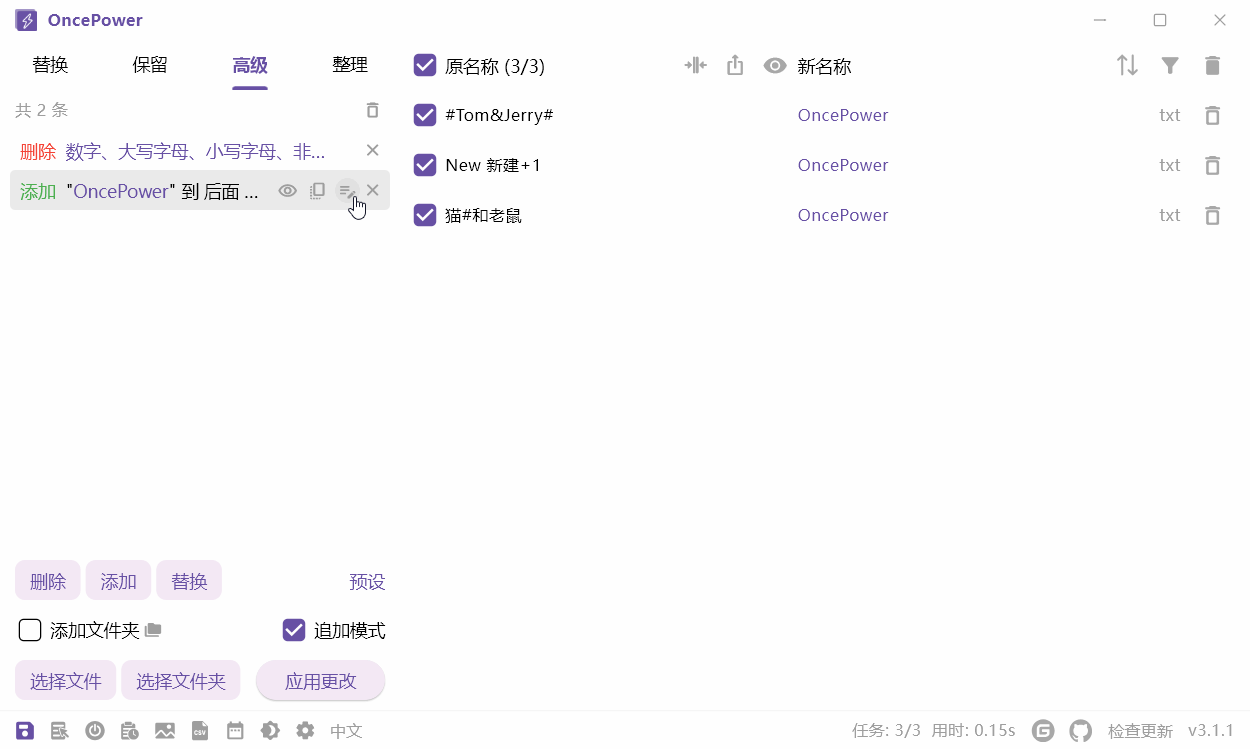Switch to the 保留 tab
This screenshot has width=1250, height=749.
(x=150, y=65)
